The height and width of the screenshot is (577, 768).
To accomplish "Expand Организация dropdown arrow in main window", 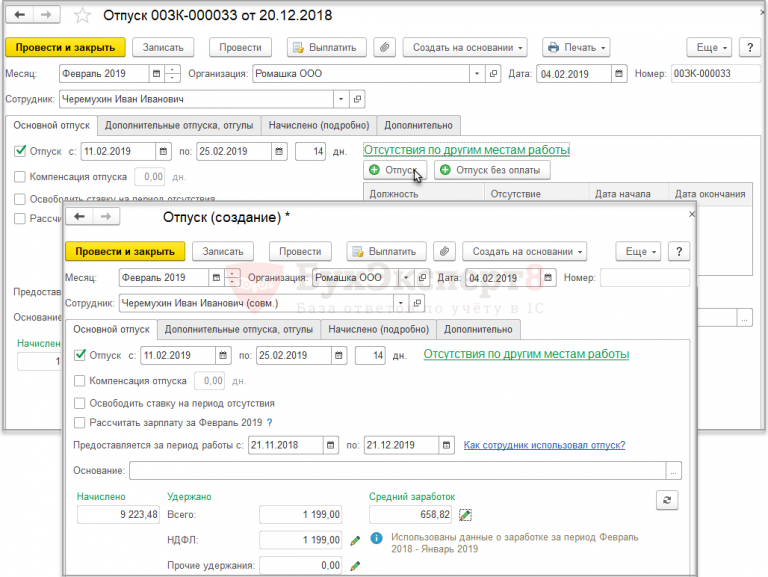I will [477, 74].
